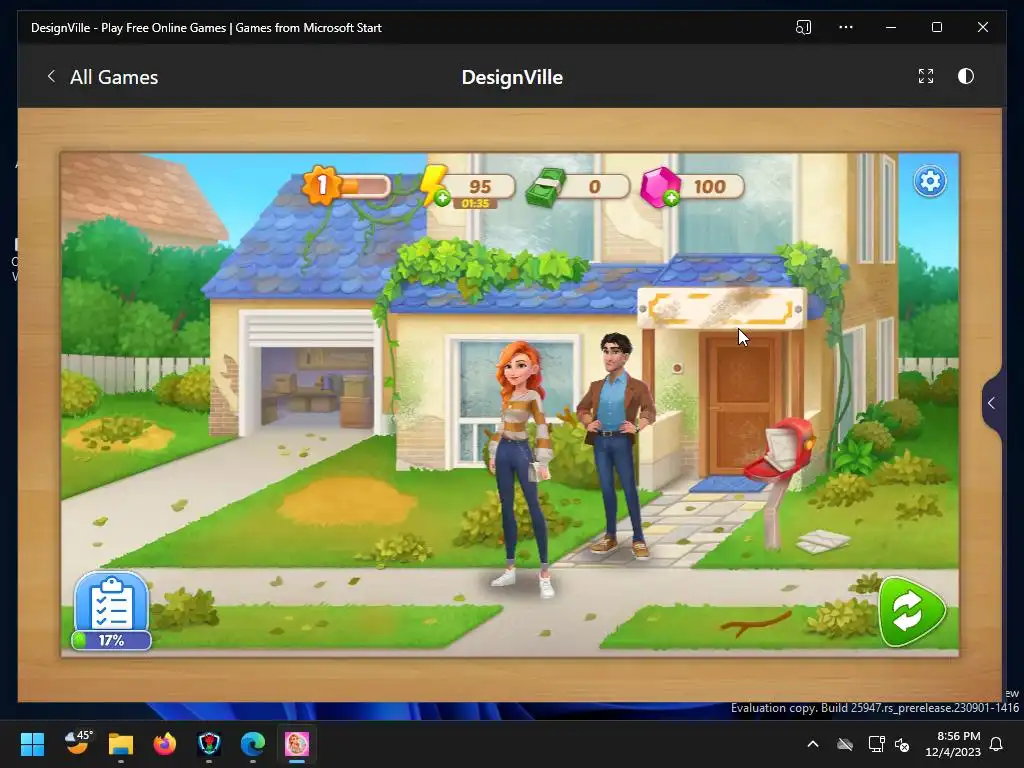The width and height of the screenshot is (1024, 768).
Task: Click the DesignVille page title
Action: (x=512, y=77)
